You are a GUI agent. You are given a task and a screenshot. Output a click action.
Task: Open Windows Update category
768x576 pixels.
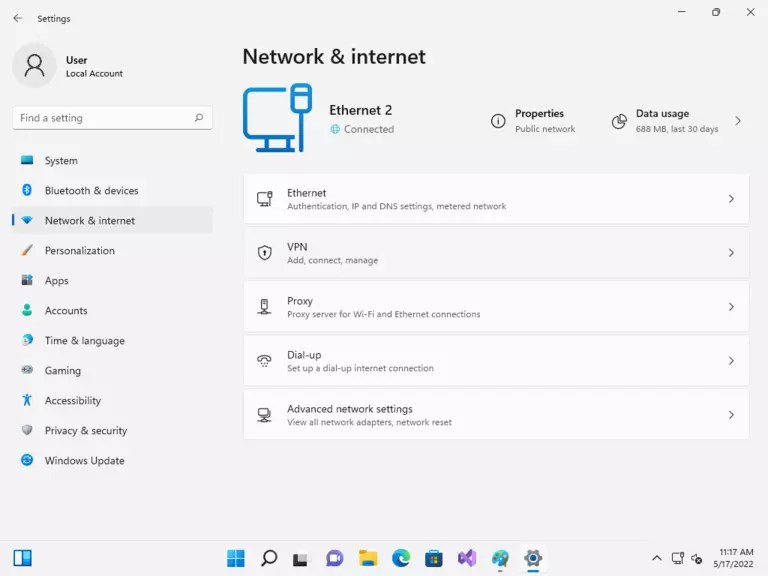pos(113,460)
